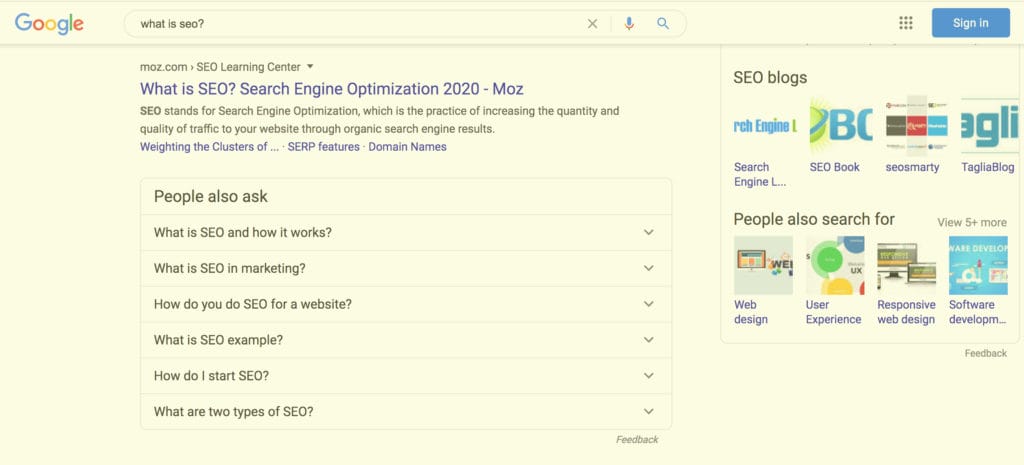Open 'Weighting the Clusters of ...' sitelink
Image resolution: width=1024 pixels, height=465 pixels.
(209, 147)
